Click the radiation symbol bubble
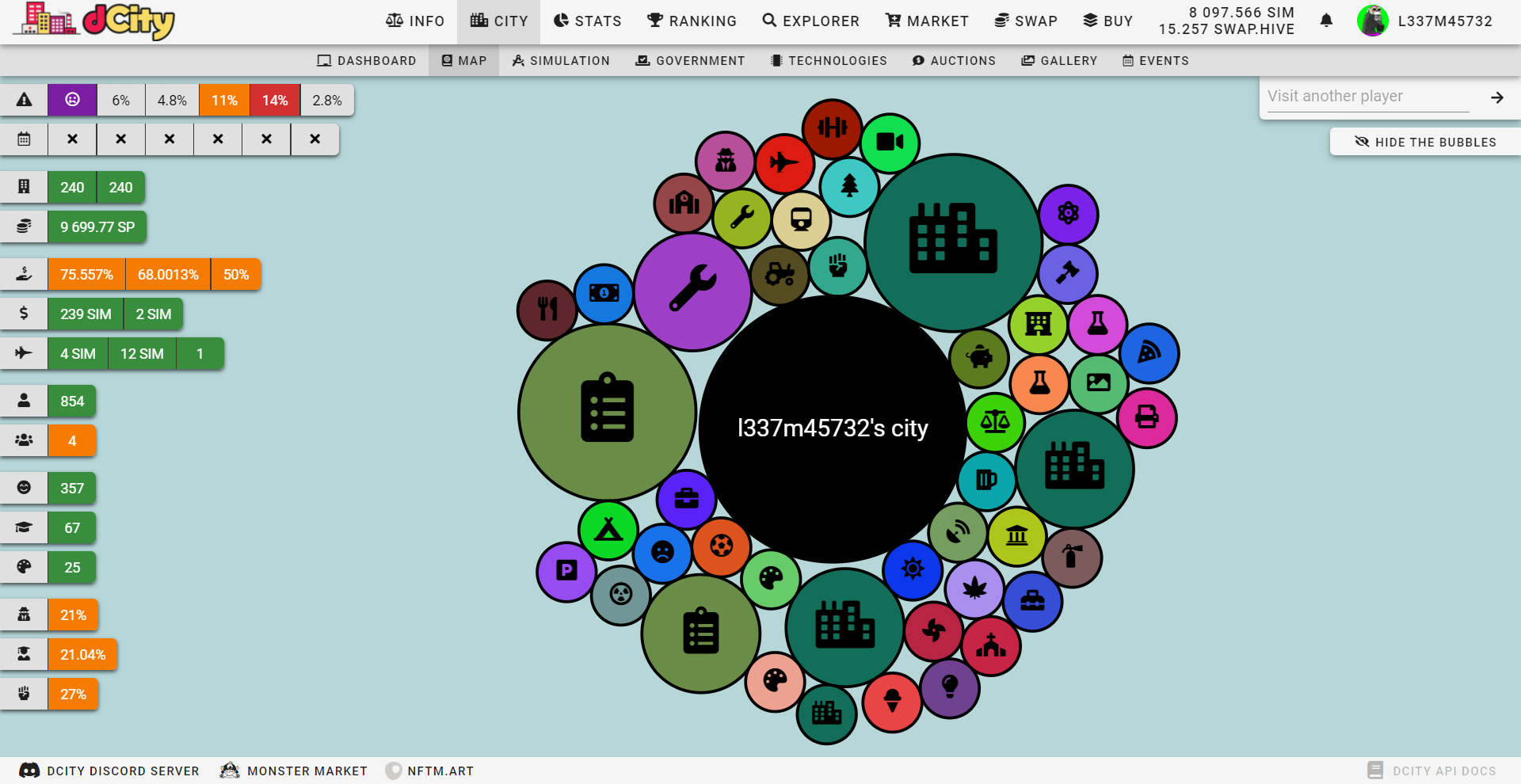1521x784 pixels. tap(621, 596)
